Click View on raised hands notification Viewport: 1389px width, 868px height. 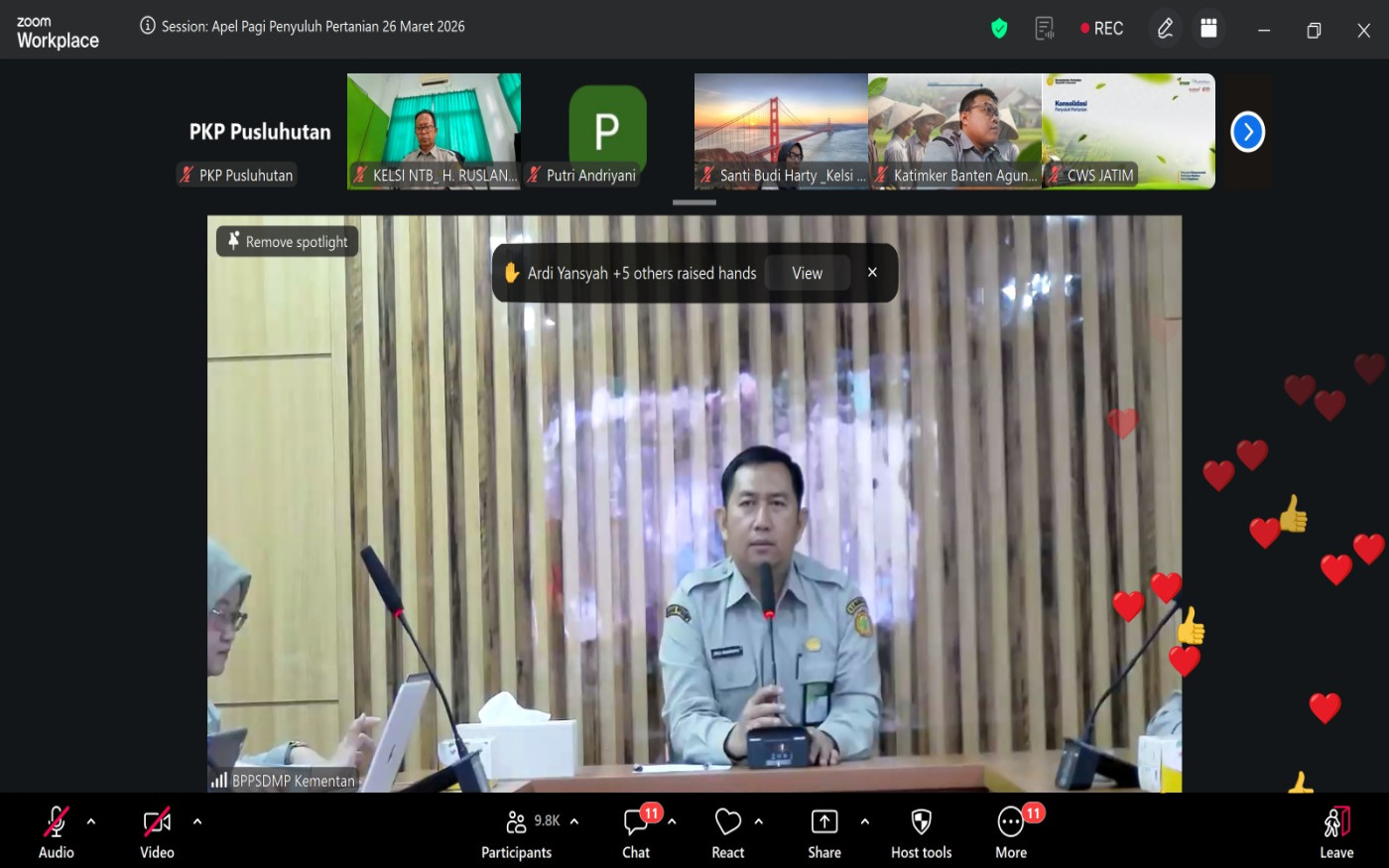click(807, 273)
